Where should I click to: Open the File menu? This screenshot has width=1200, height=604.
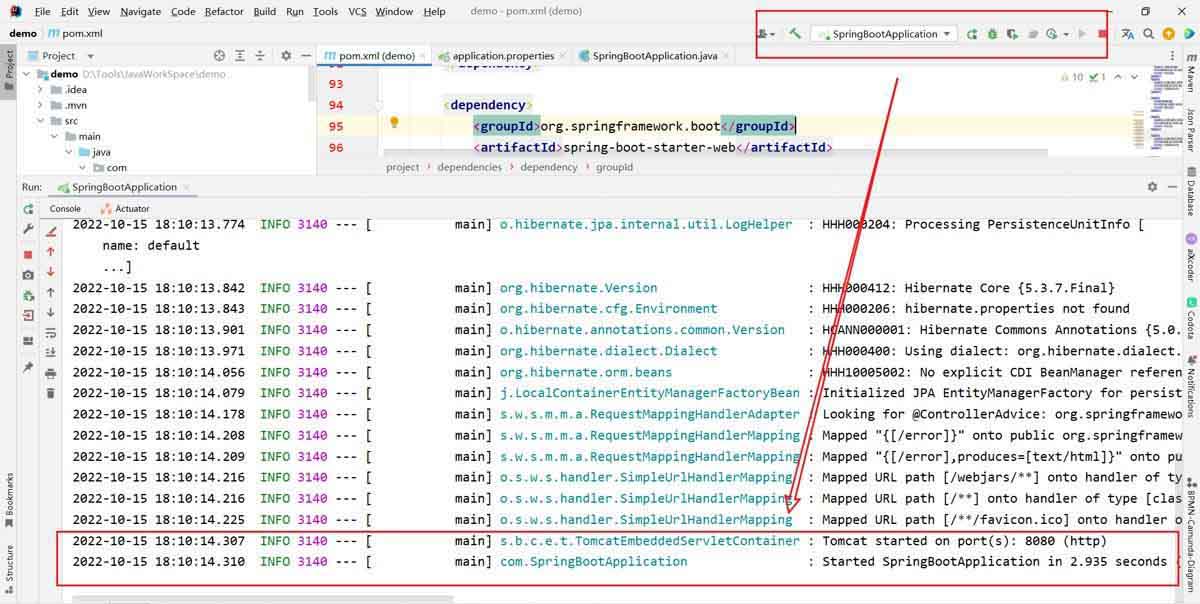coord(42,11)
